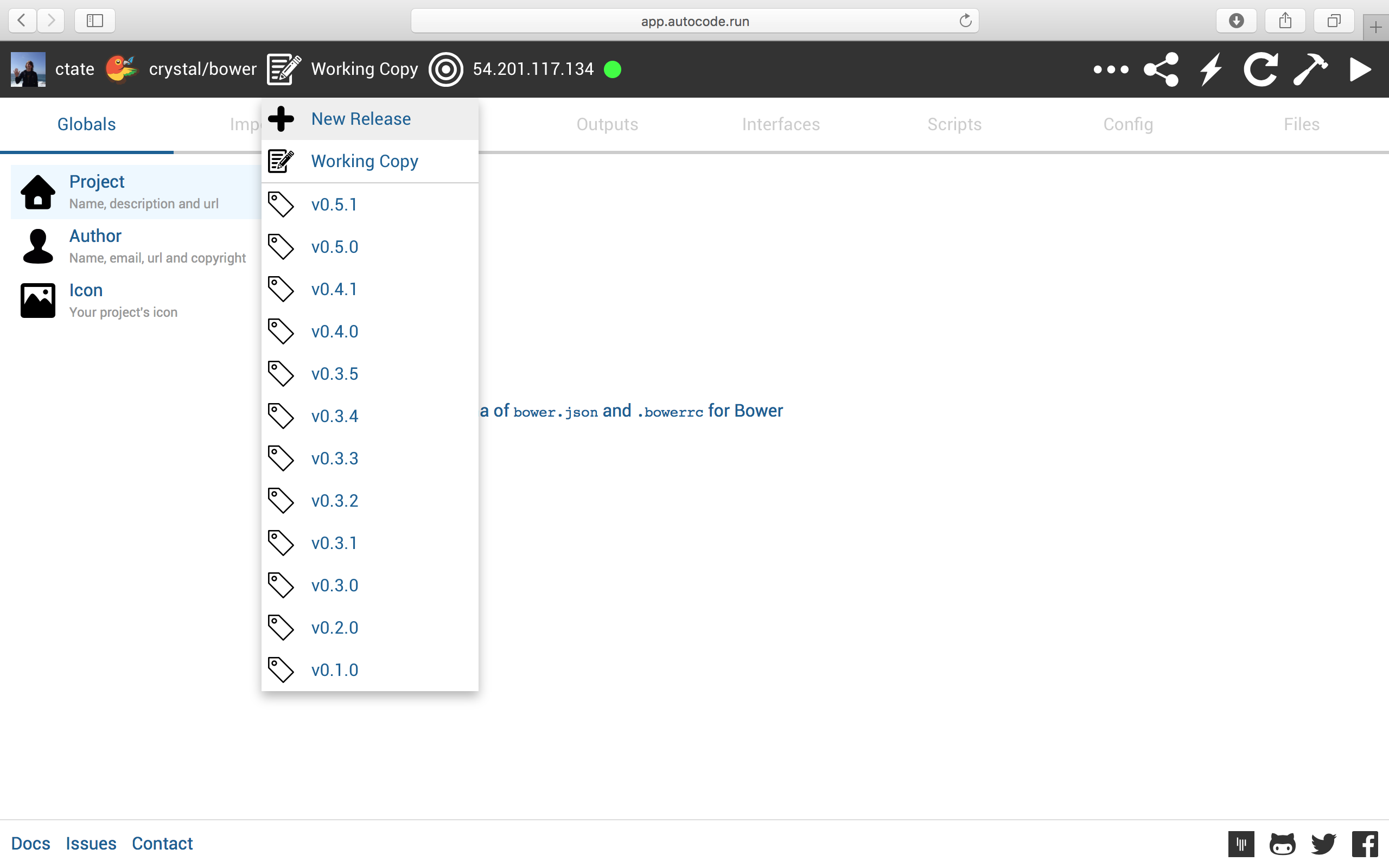Click the green connection status dot
Image resolution: width=1389 pixels, height=868 pixels.
click(613, 69)
